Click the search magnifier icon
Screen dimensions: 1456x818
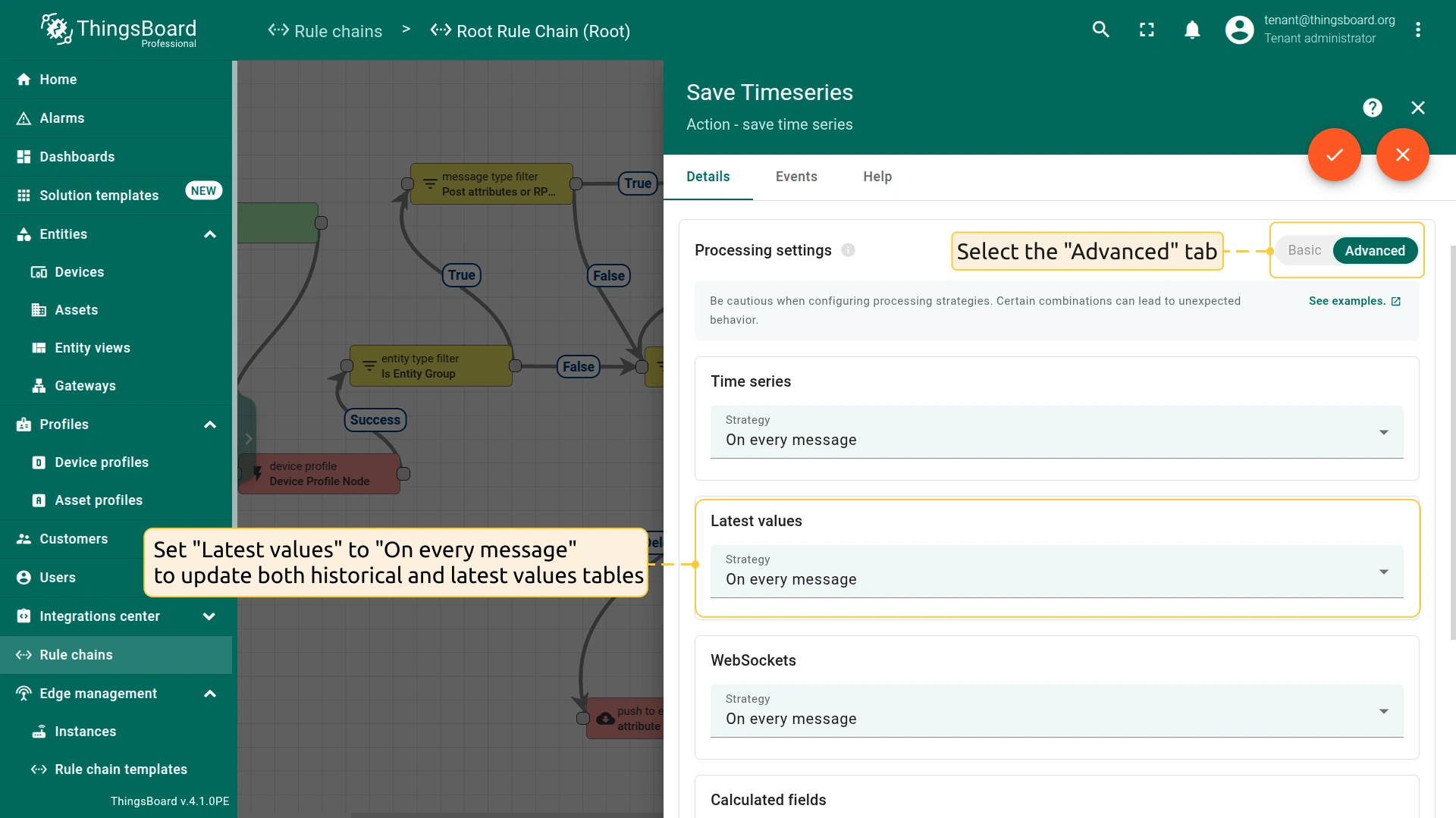[1100, 30]
